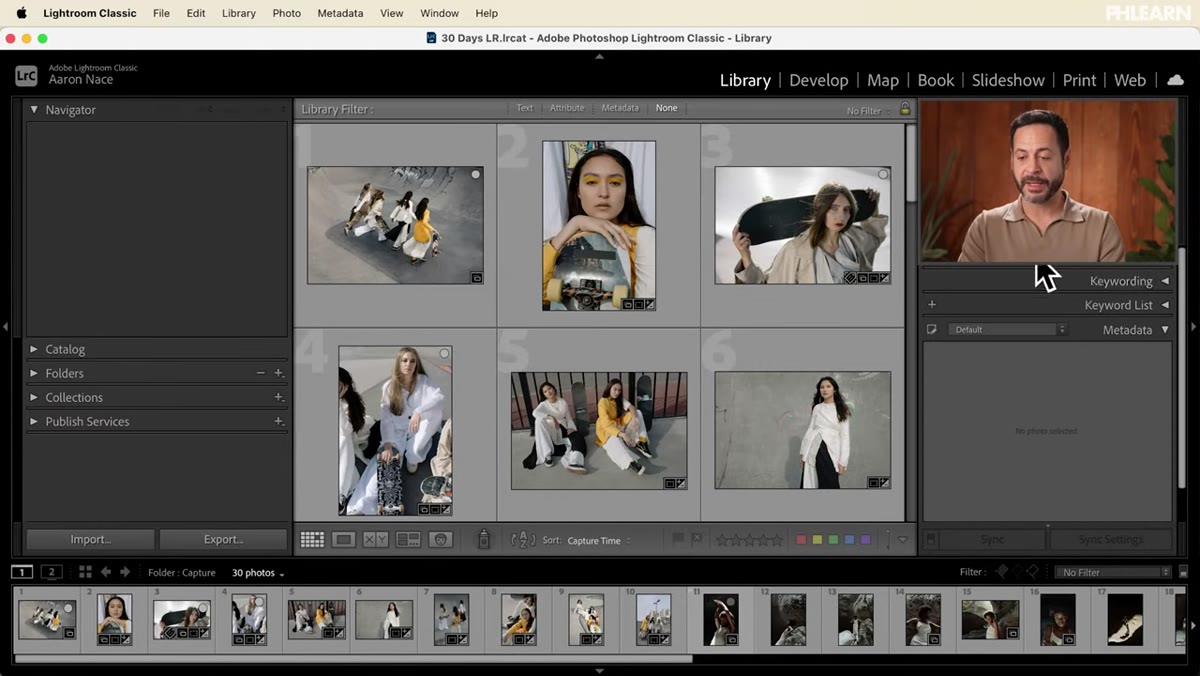Go forward with the filmstrip right arrow
1200x676 pixels.
click(125, 572)
